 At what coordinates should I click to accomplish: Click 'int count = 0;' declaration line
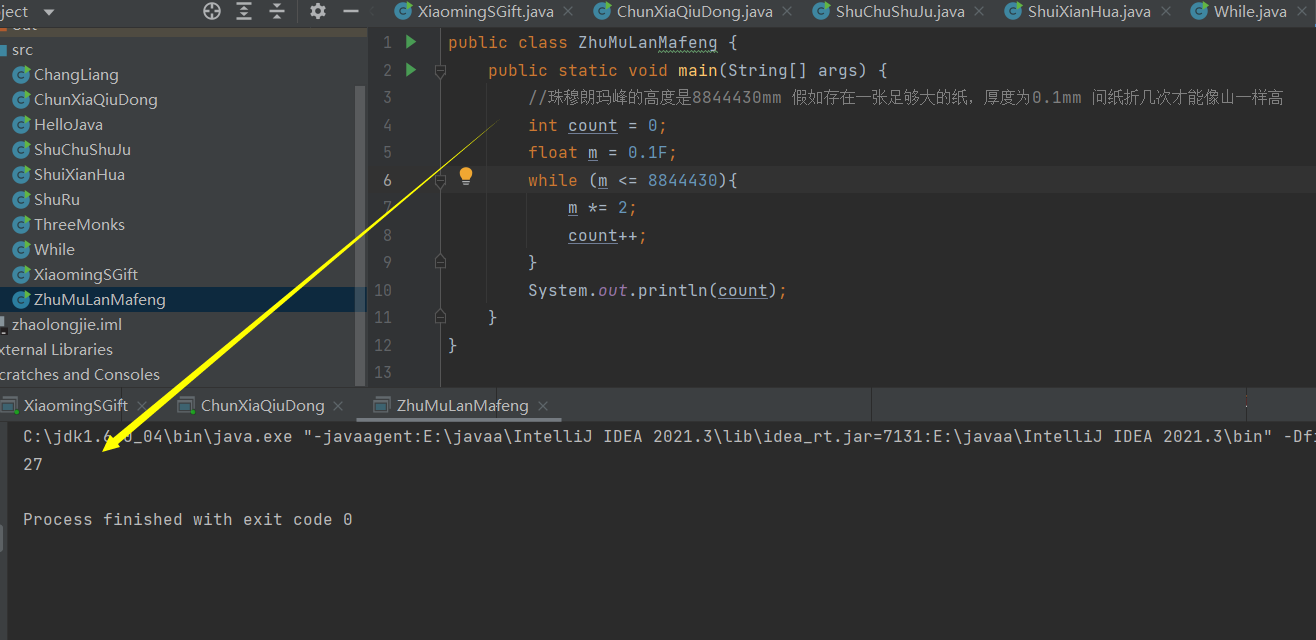(x=597, y=126)
